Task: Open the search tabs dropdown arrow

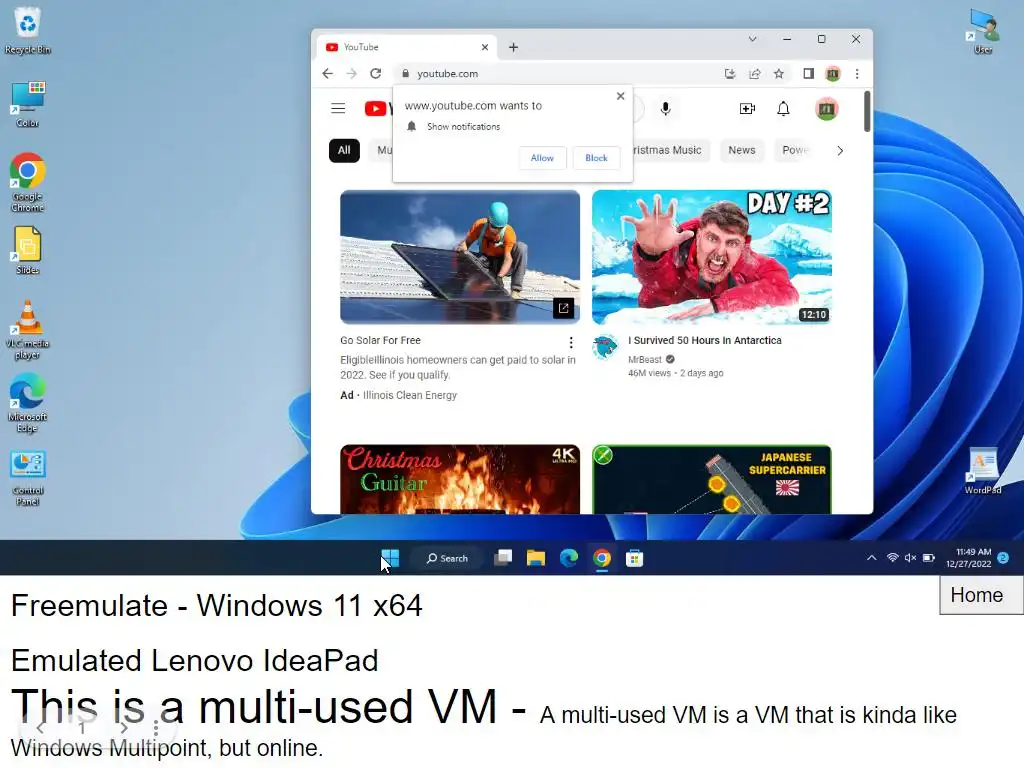Action: pyautogui.click(x=752, y=39)
